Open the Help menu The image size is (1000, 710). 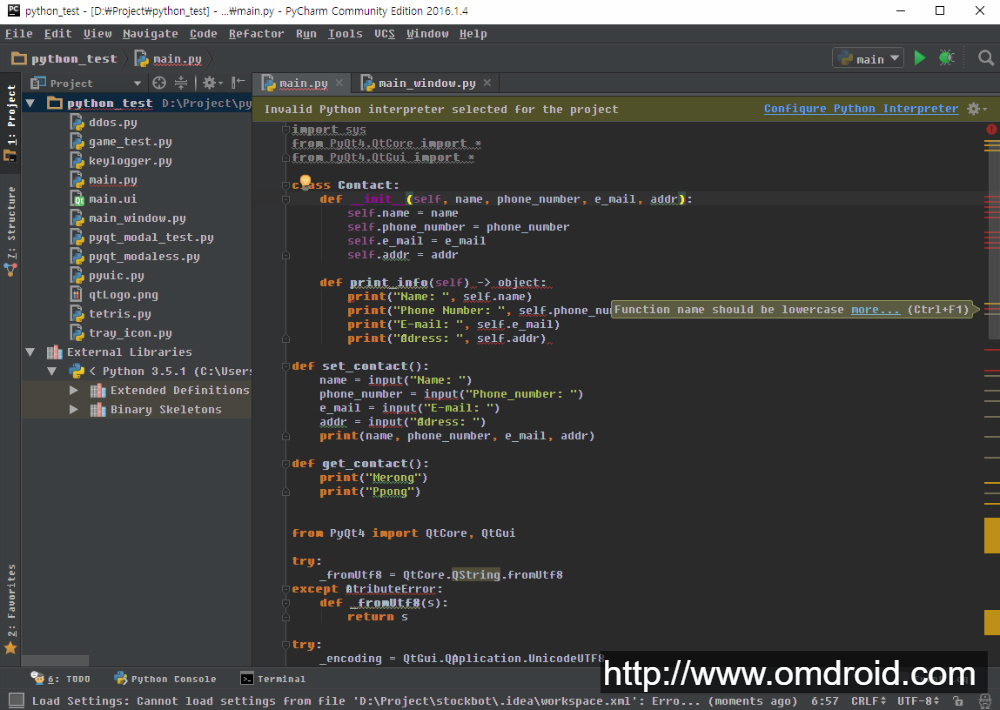coord(473,34)
